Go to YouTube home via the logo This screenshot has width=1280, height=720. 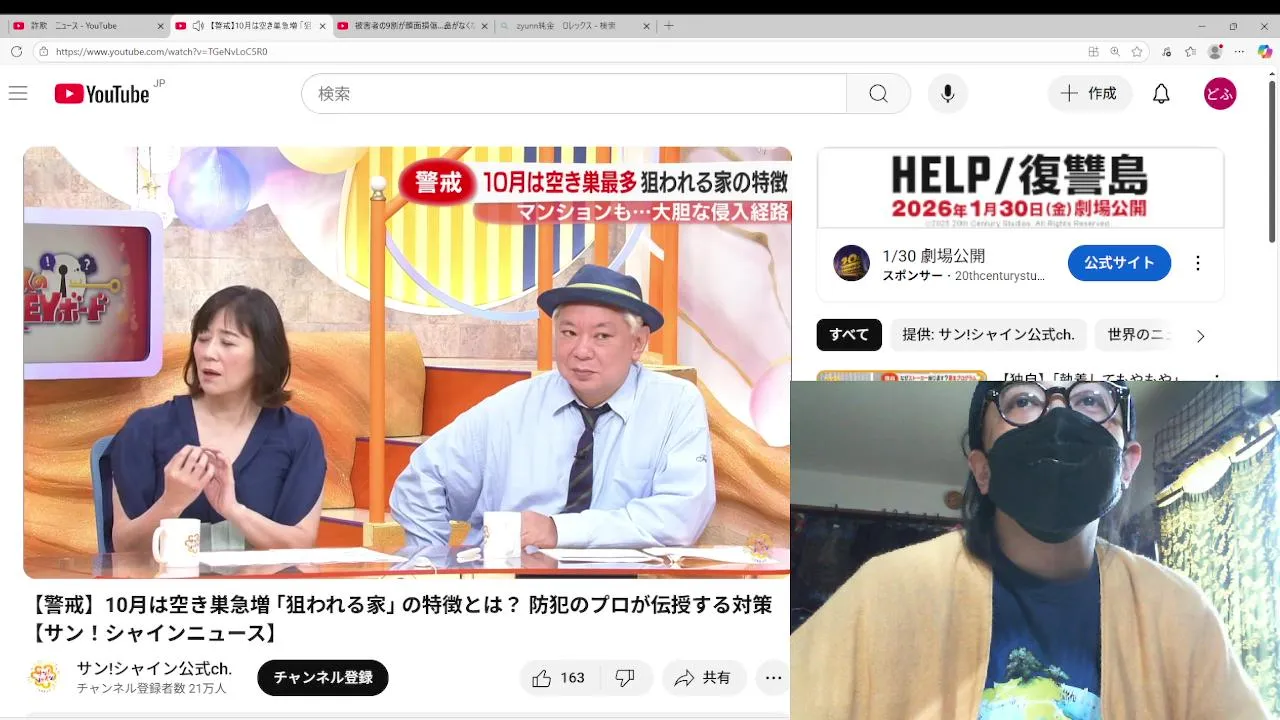pos(102,93)
